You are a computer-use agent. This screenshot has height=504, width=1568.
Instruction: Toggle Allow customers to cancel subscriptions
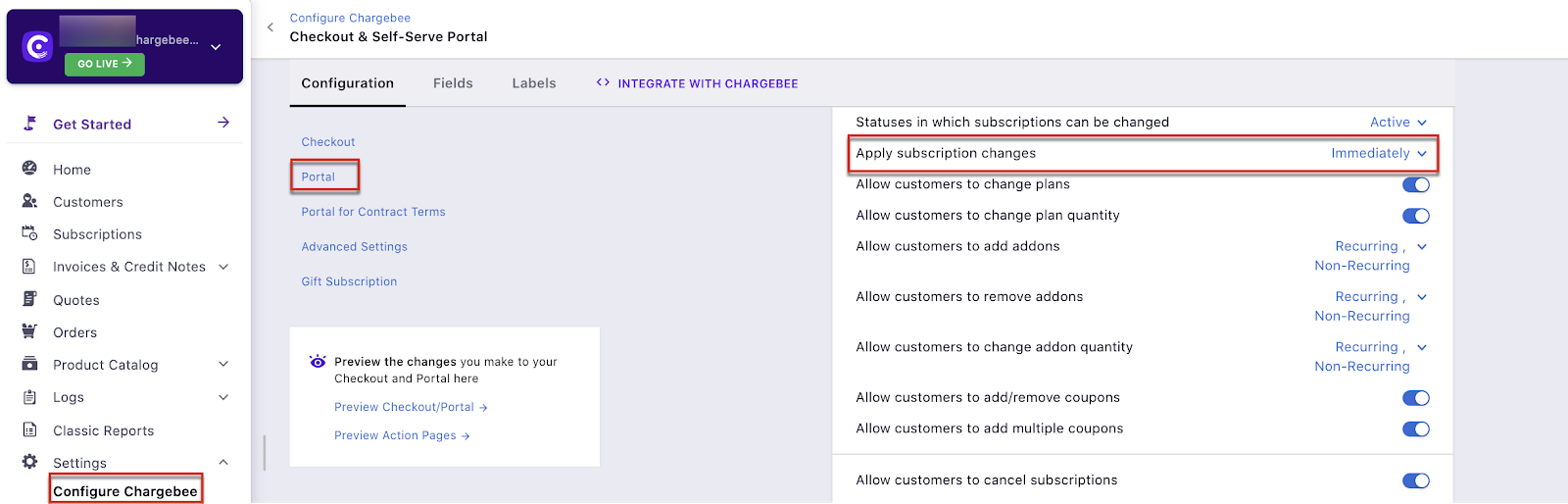pos(1416,480)
